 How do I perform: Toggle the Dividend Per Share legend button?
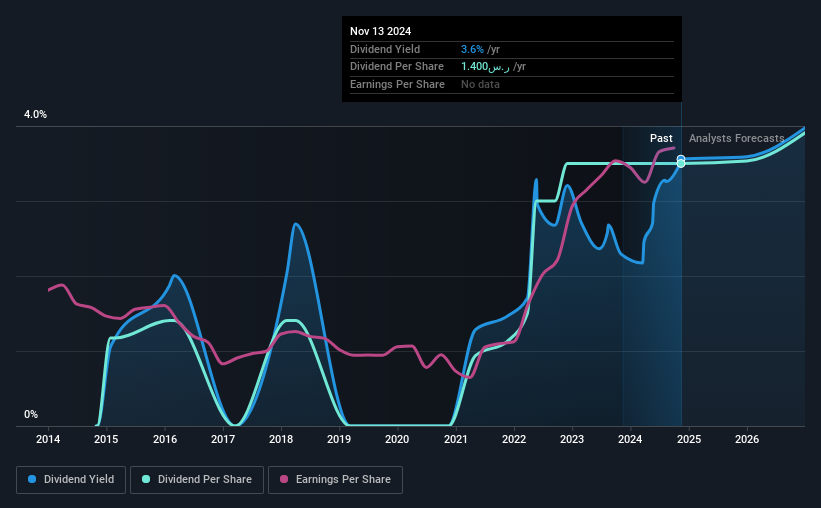click(x=197, y=480)
